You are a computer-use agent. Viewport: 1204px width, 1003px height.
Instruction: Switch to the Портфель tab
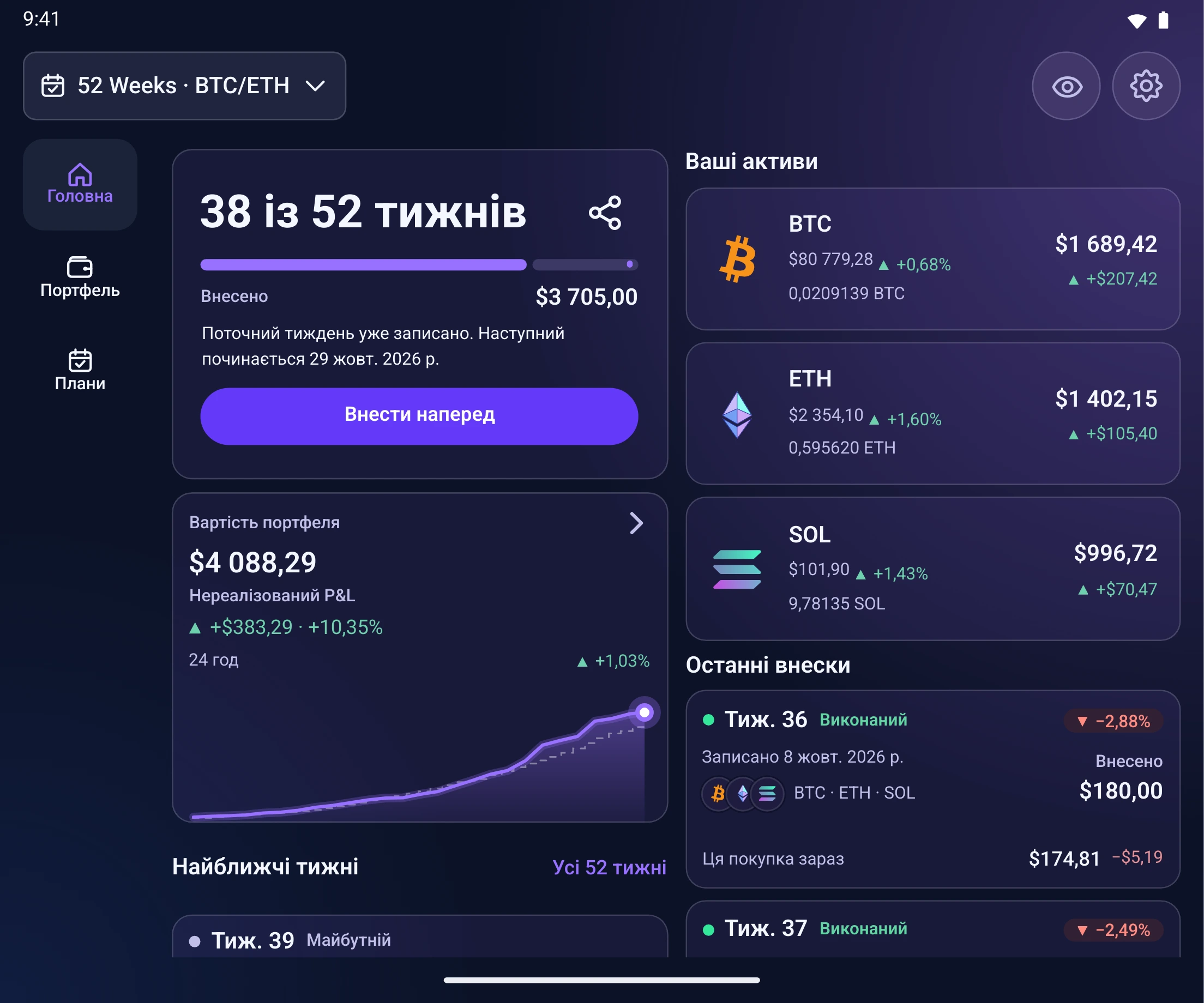(x=80, y=277)
